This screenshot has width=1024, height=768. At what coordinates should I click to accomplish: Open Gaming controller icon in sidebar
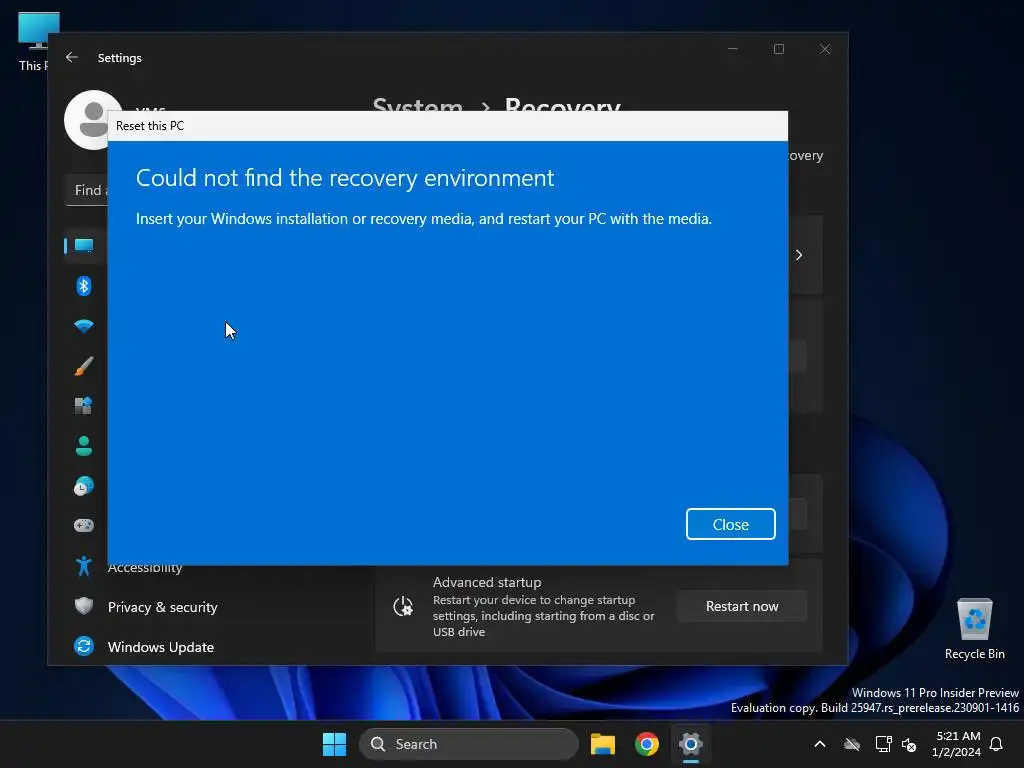[x=84, y=526]
